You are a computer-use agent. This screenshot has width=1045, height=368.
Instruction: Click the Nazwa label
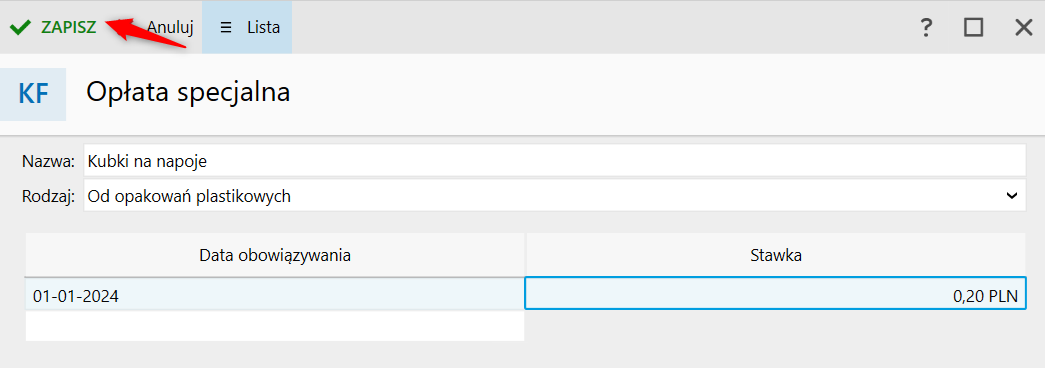tap(49, 161)
